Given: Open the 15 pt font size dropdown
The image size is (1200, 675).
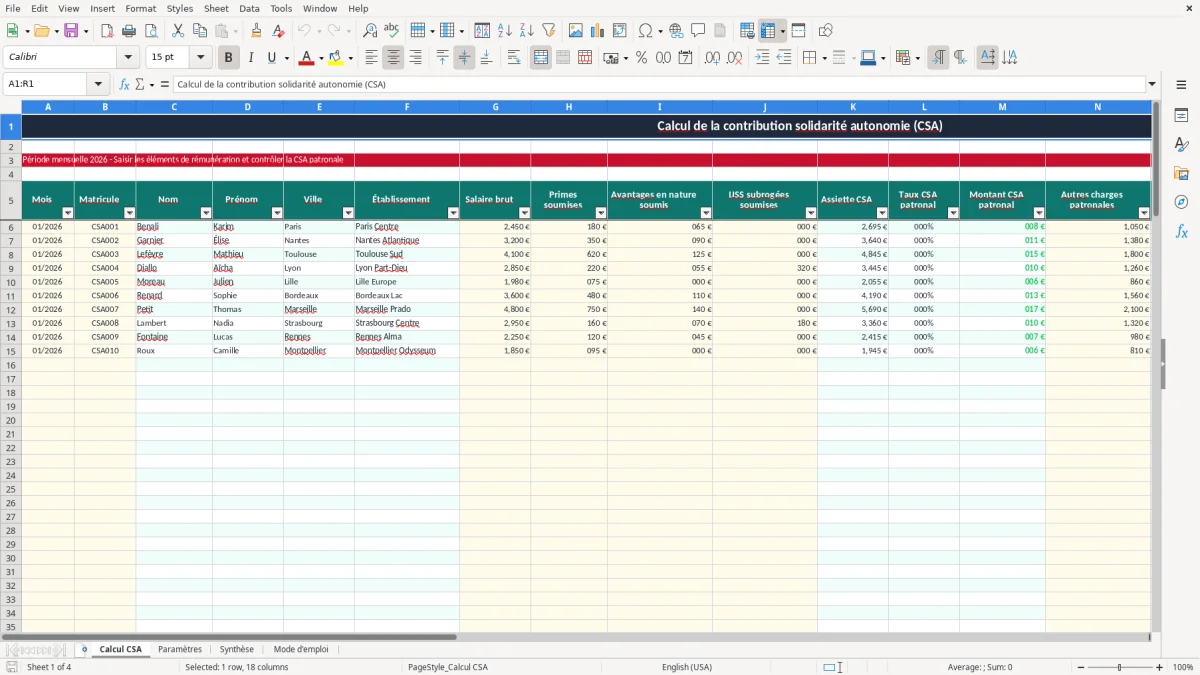Looking at the screenshot, I should 200,58.
